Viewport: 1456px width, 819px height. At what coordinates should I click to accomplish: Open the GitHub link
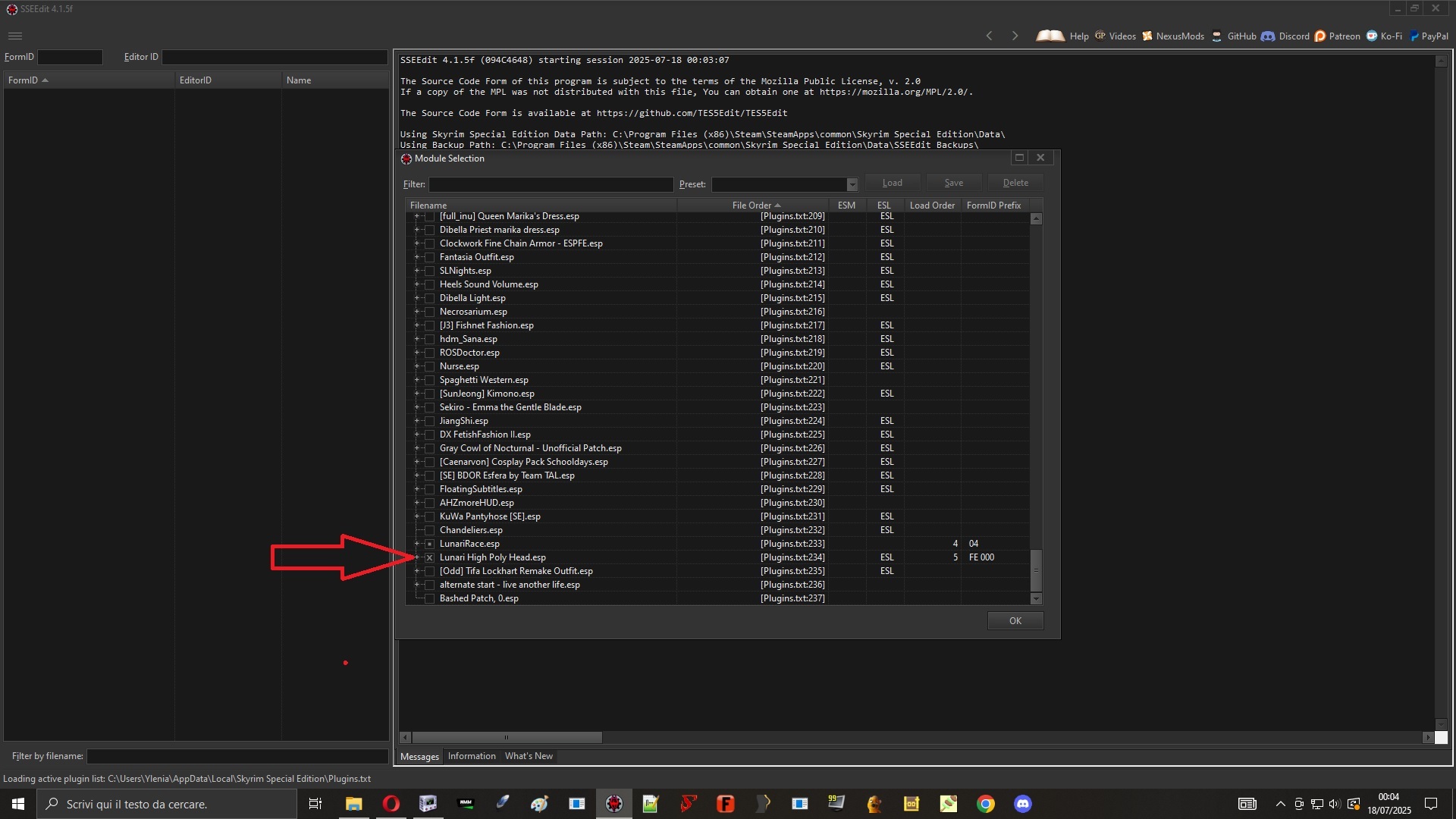tap(1234, 36)
